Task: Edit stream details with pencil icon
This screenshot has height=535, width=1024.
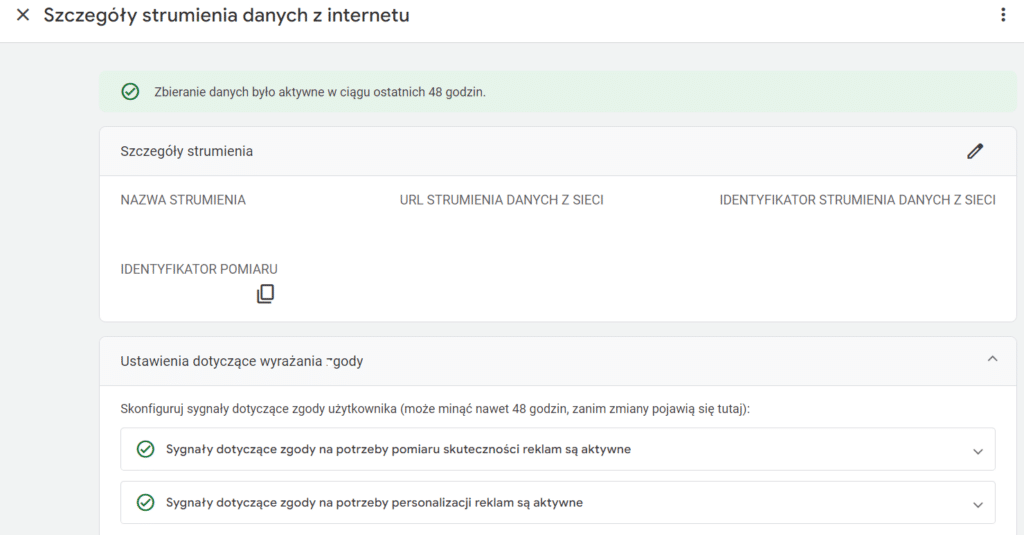Action: coord(975,151)
